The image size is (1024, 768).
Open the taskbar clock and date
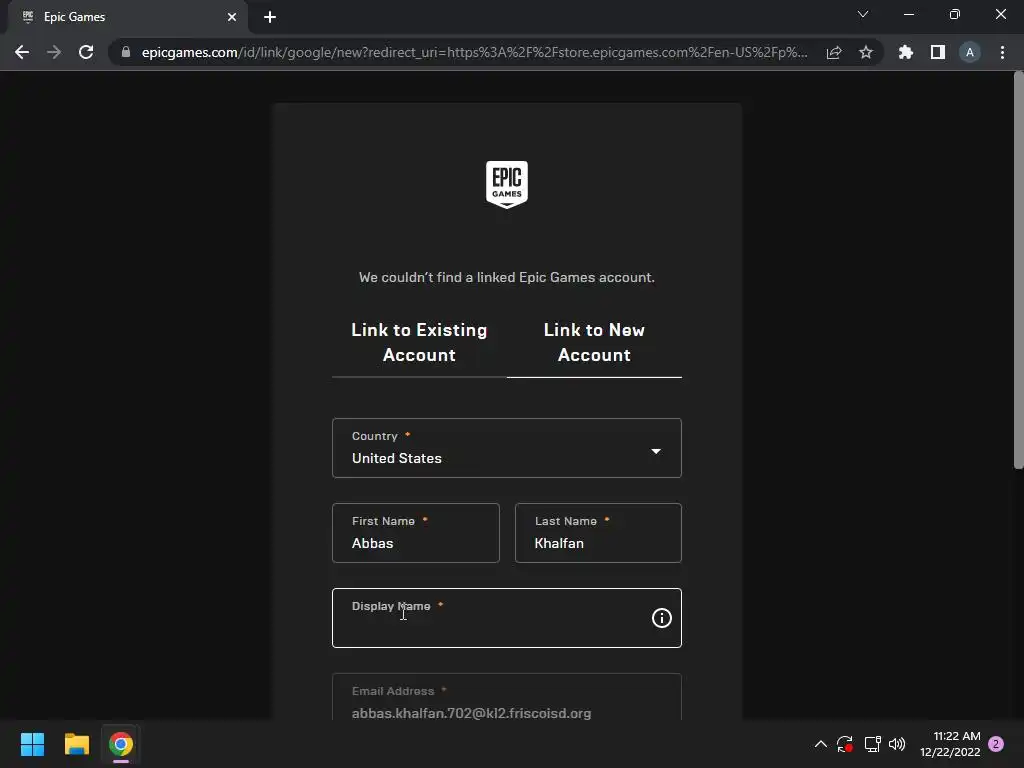[x=950, y=744]
